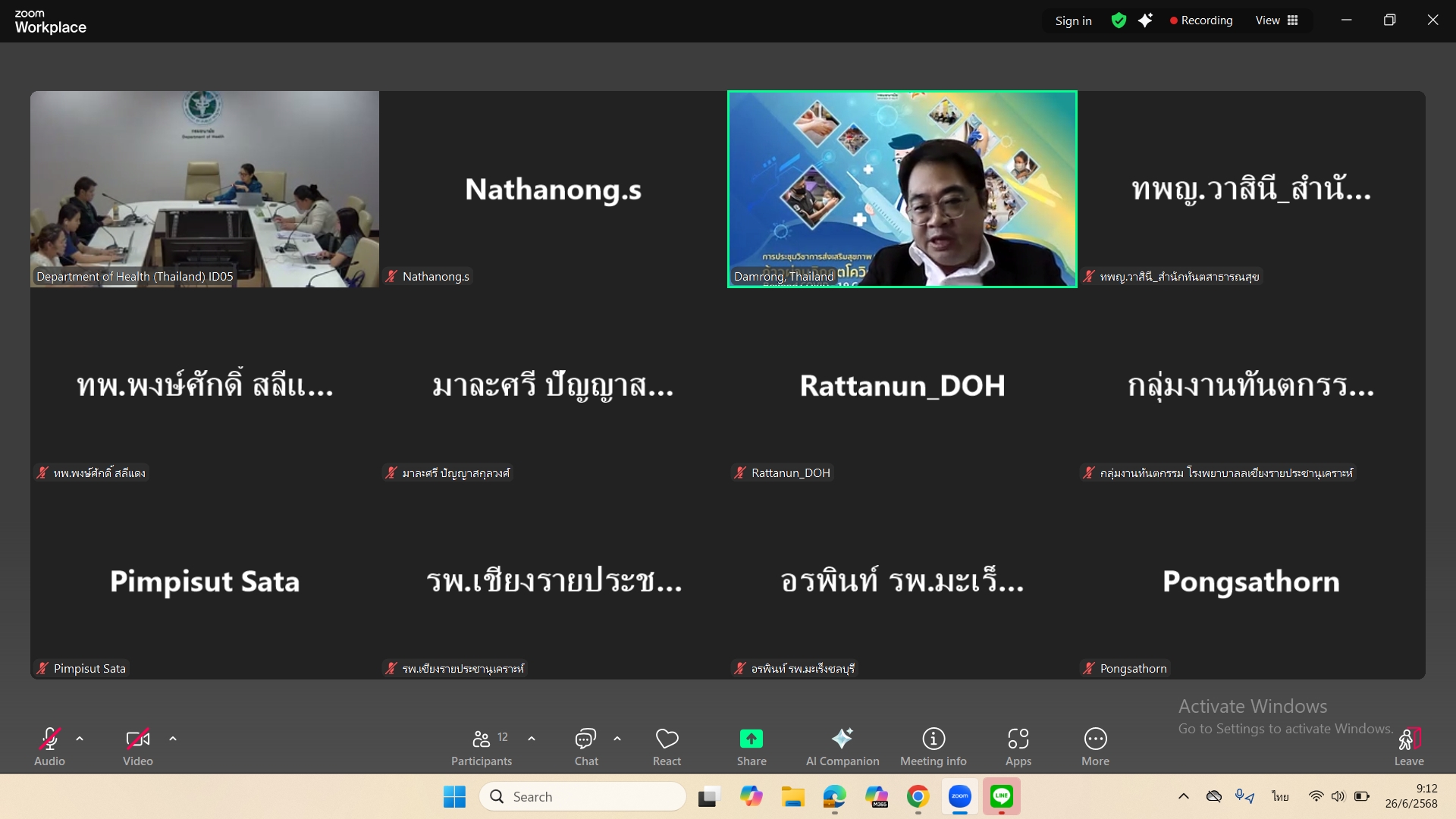1456x819 pixels.
Task: Click 'Damrong, Thailand' name label
Action: [784, 276]
